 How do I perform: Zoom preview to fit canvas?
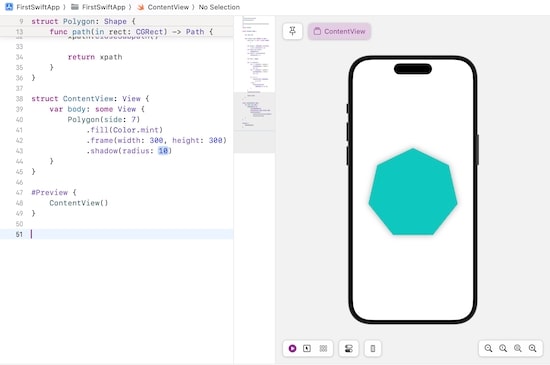point(518,348)
